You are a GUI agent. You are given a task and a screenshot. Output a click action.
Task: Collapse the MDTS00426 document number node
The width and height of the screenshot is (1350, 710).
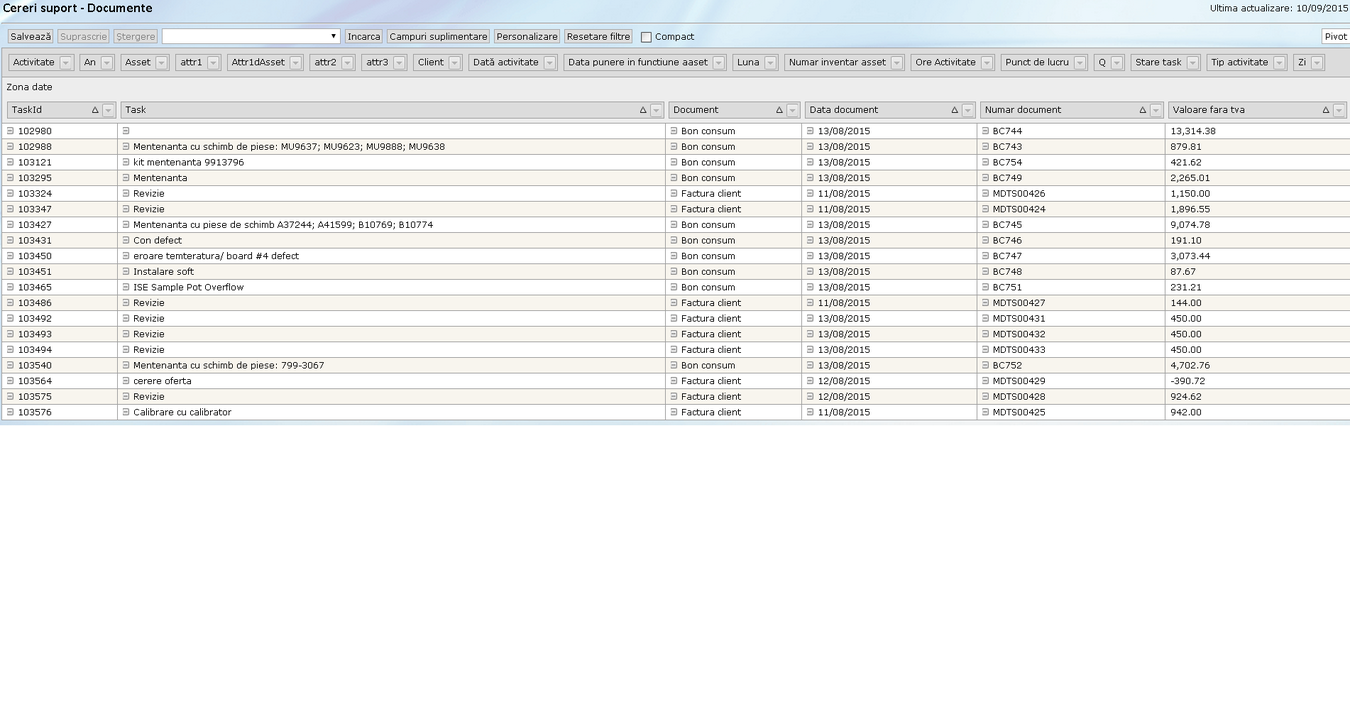[x=985, y=194]
